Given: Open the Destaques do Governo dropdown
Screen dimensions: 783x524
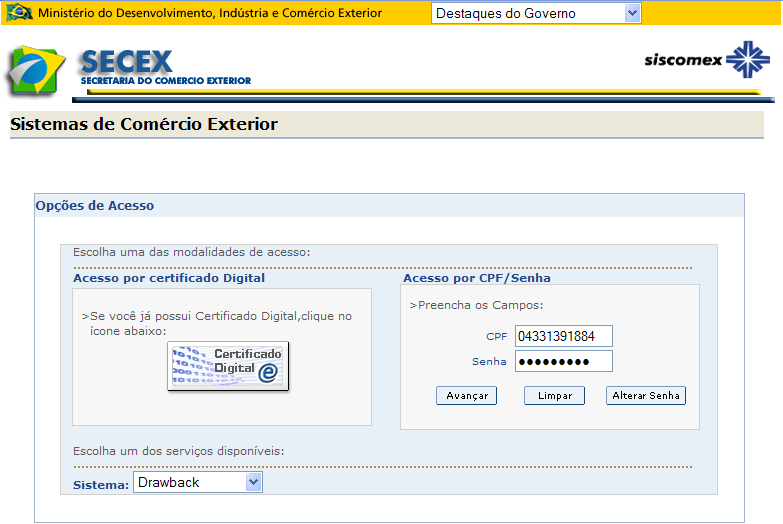Looking at the screenshot, I should coord(536,13).
